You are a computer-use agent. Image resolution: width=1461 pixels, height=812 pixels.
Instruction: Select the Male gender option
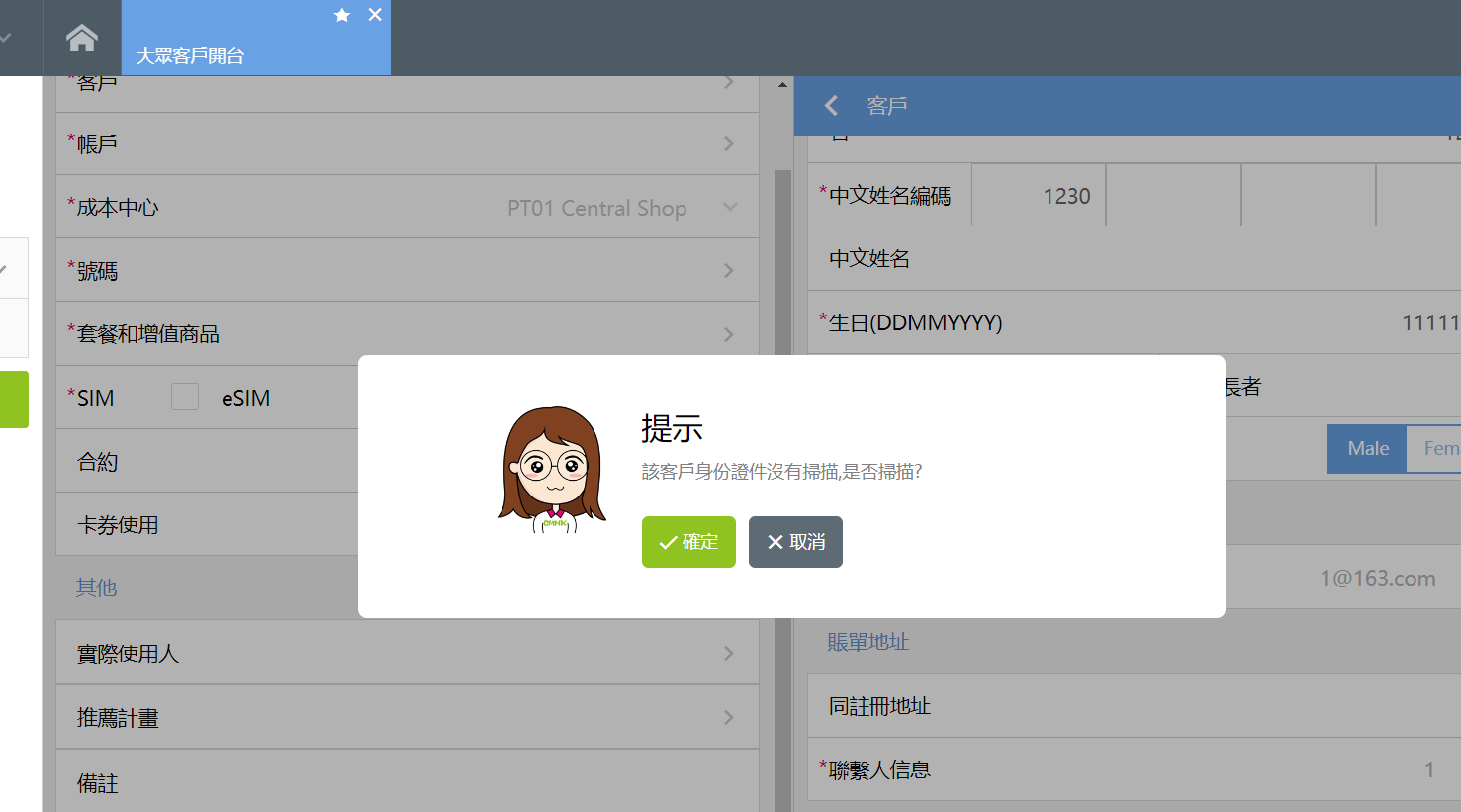(1367, 449)
